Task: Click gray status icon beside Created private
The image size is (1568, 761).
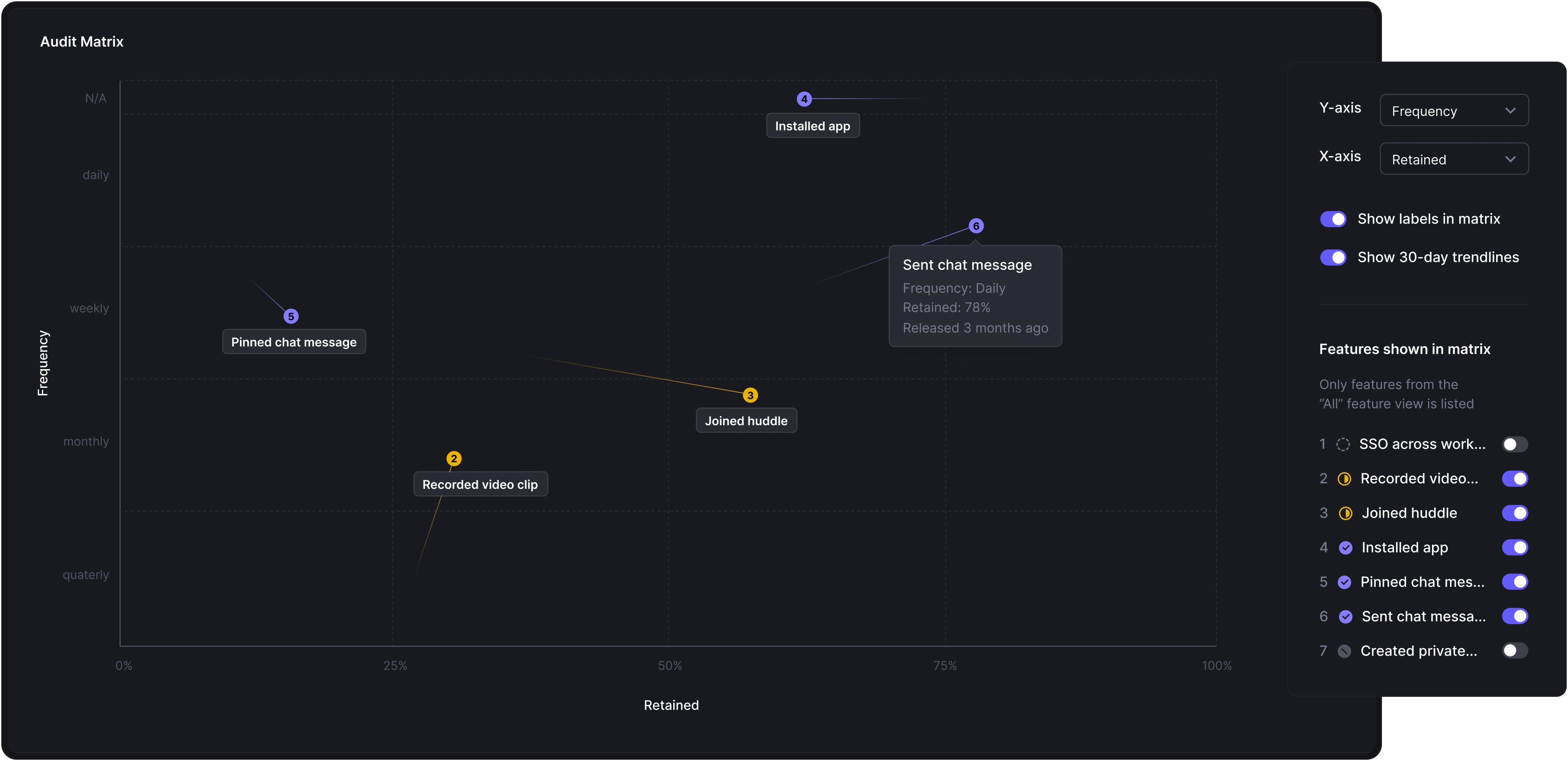Action: tap(1344, 651)
